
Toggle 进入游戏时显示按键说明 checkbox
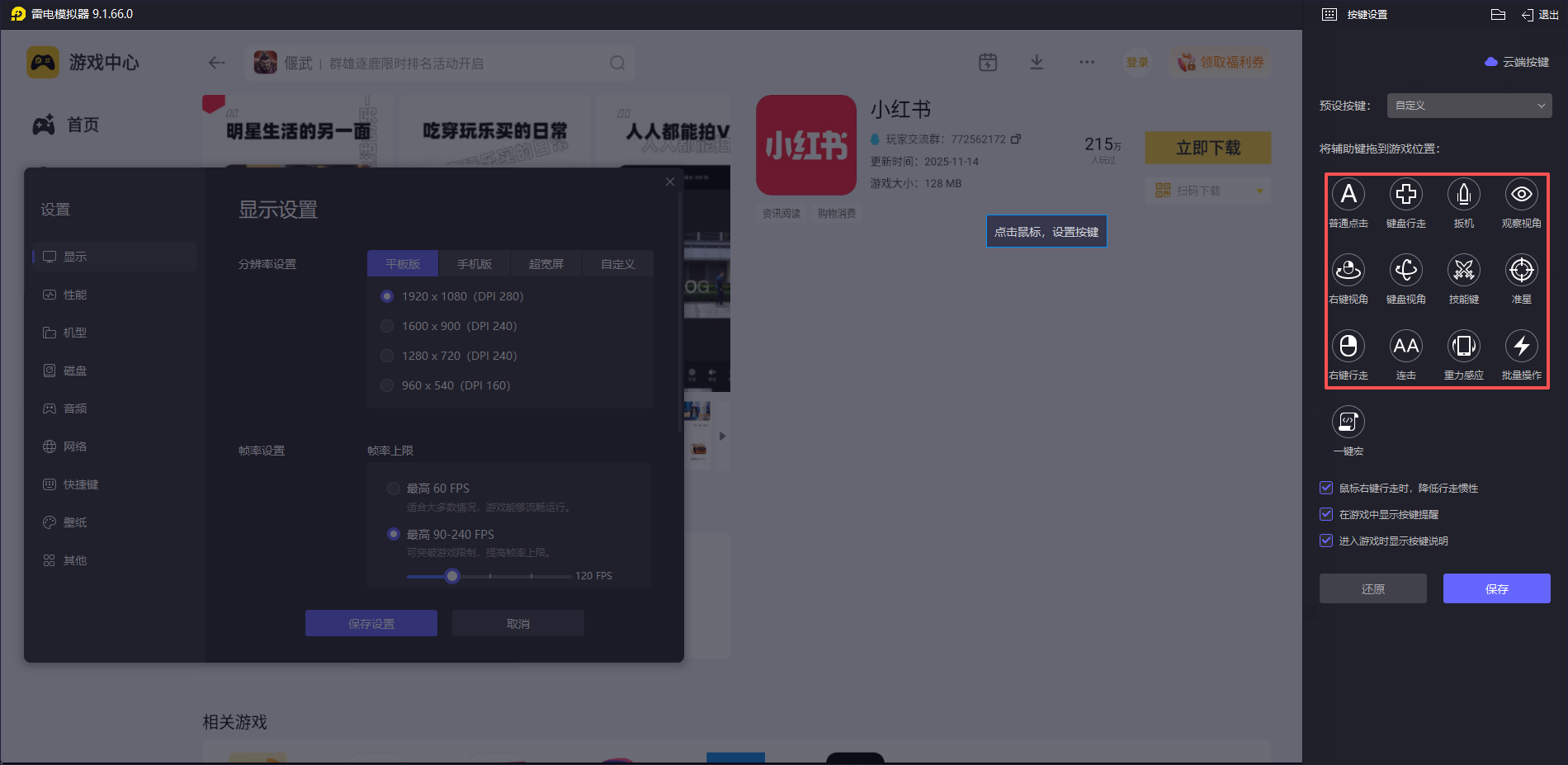click(1326, 541)
